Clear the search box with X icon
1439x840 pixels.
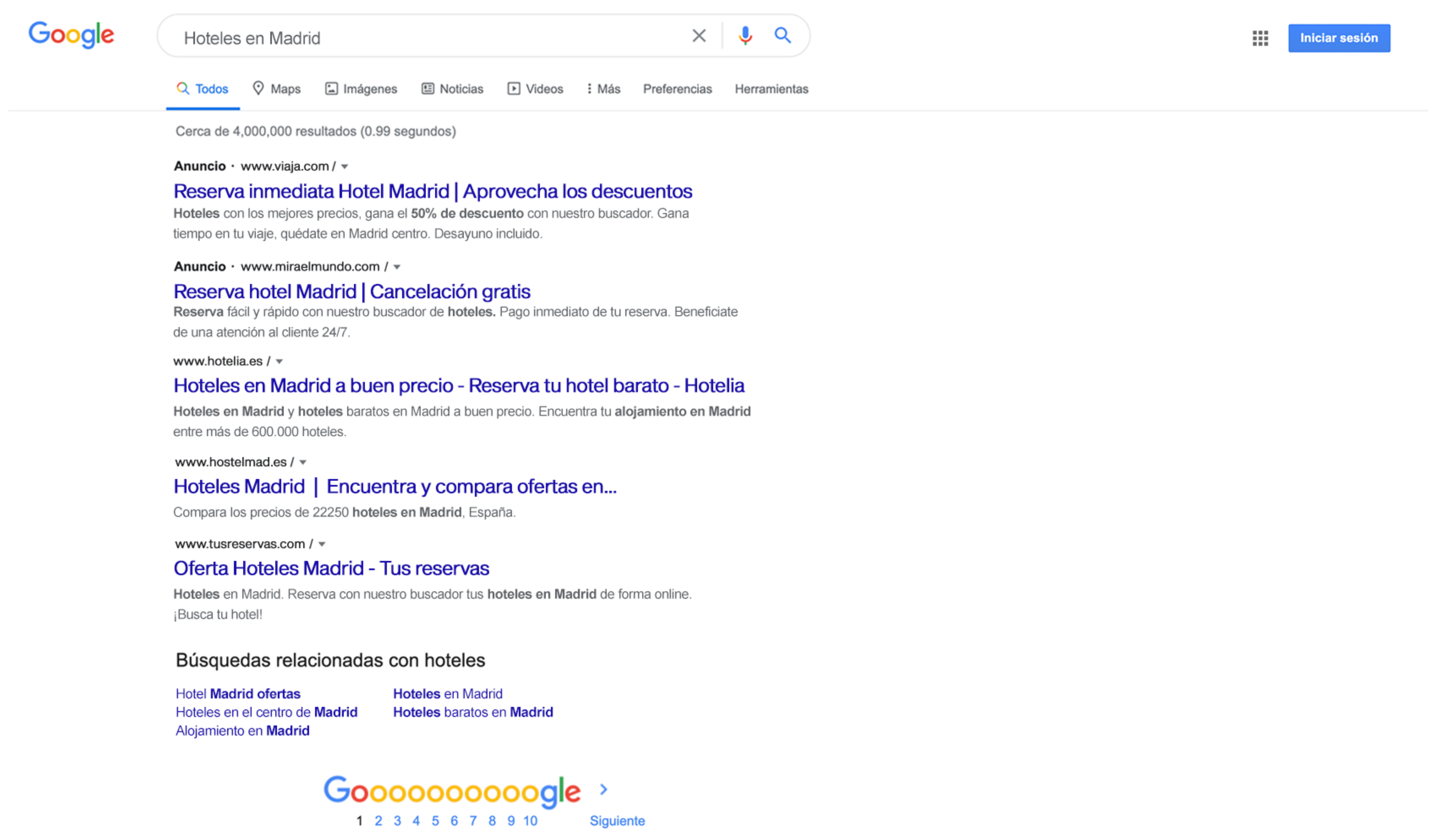[699, 36]
